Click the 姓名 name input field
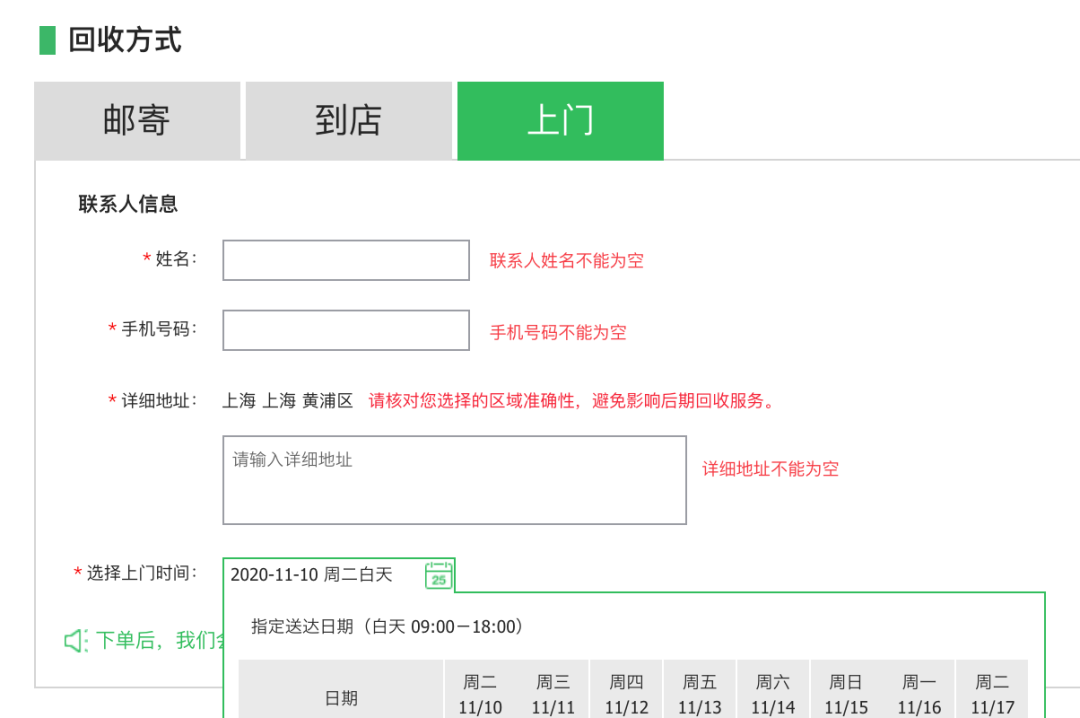Viewport: 1080px width, 718px height. click(x=345, y=260)
